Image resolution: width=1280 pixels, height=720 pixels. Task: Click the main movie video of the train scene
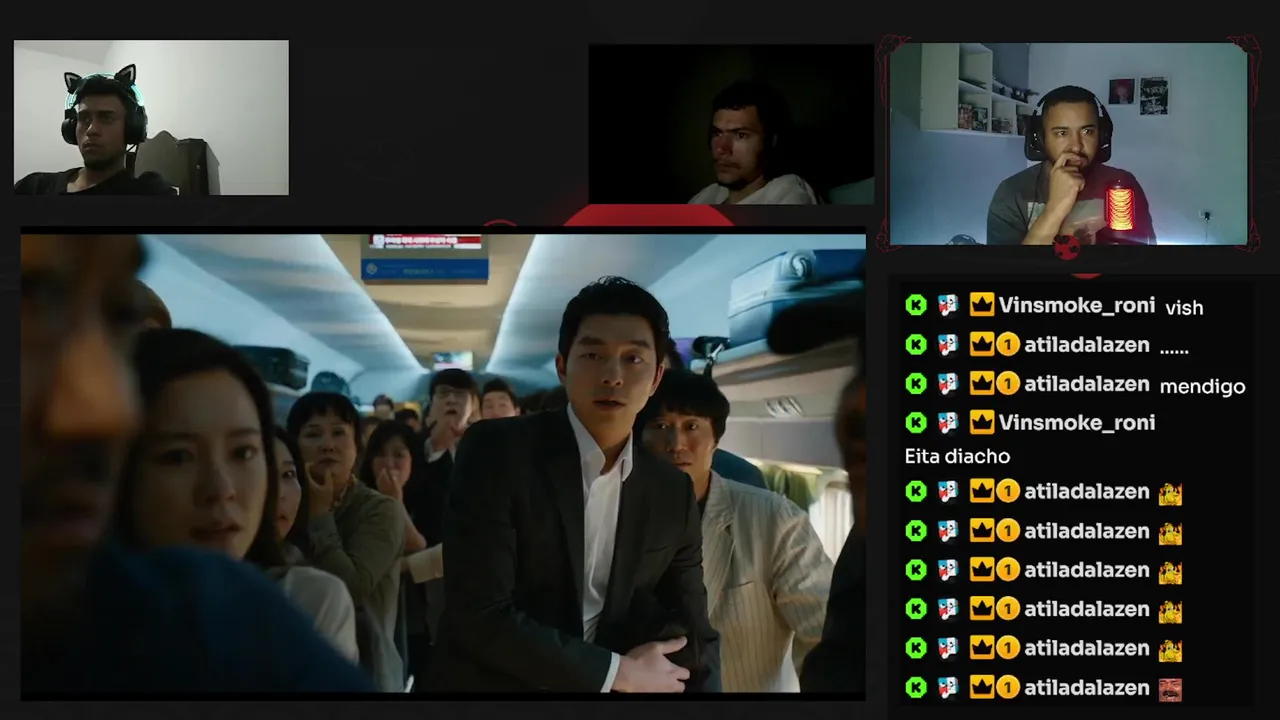coord(443,463)
